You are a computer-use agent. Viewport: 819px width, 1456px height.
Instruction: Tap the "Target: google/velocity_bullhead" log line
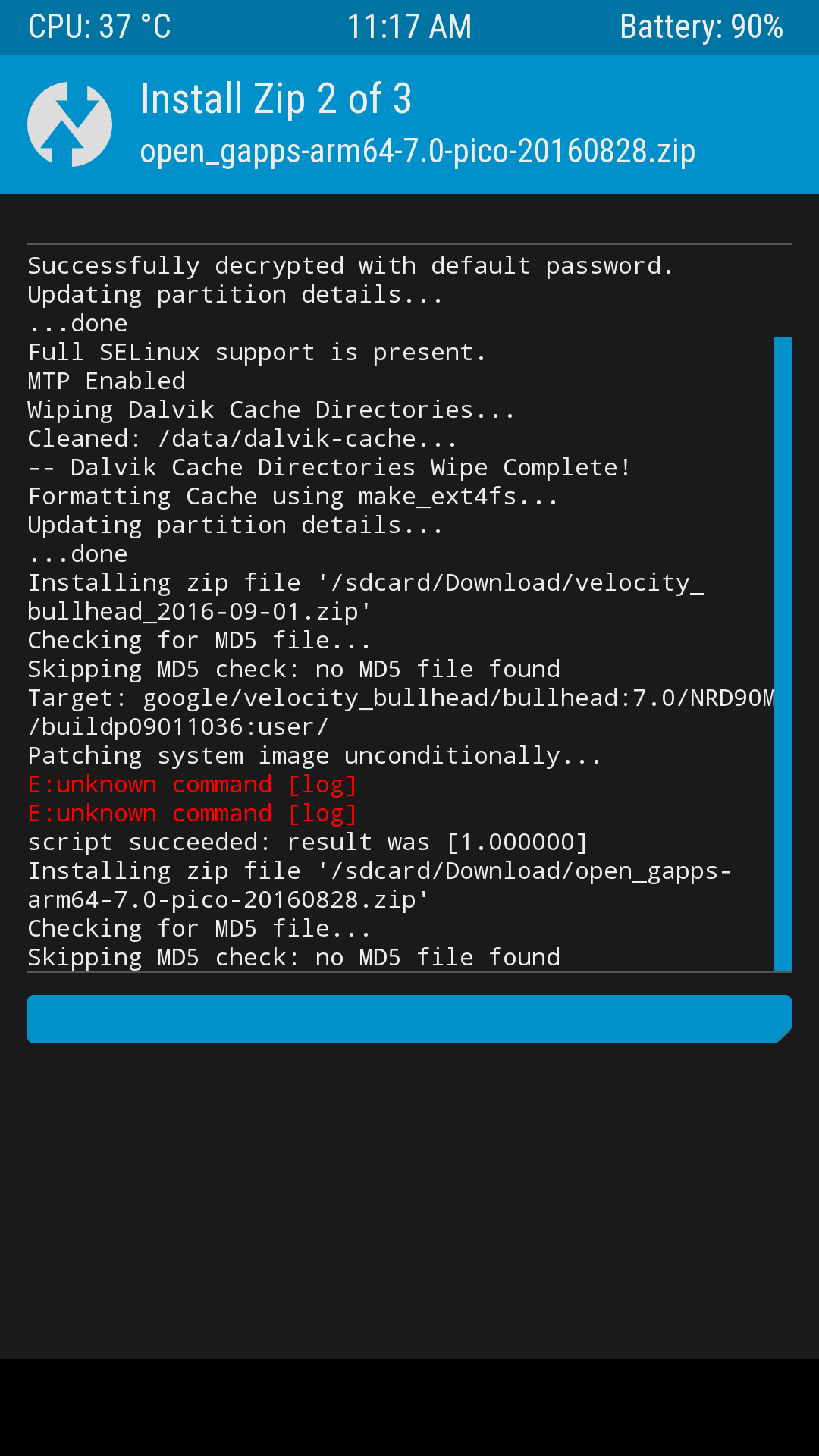click(400, 698)
